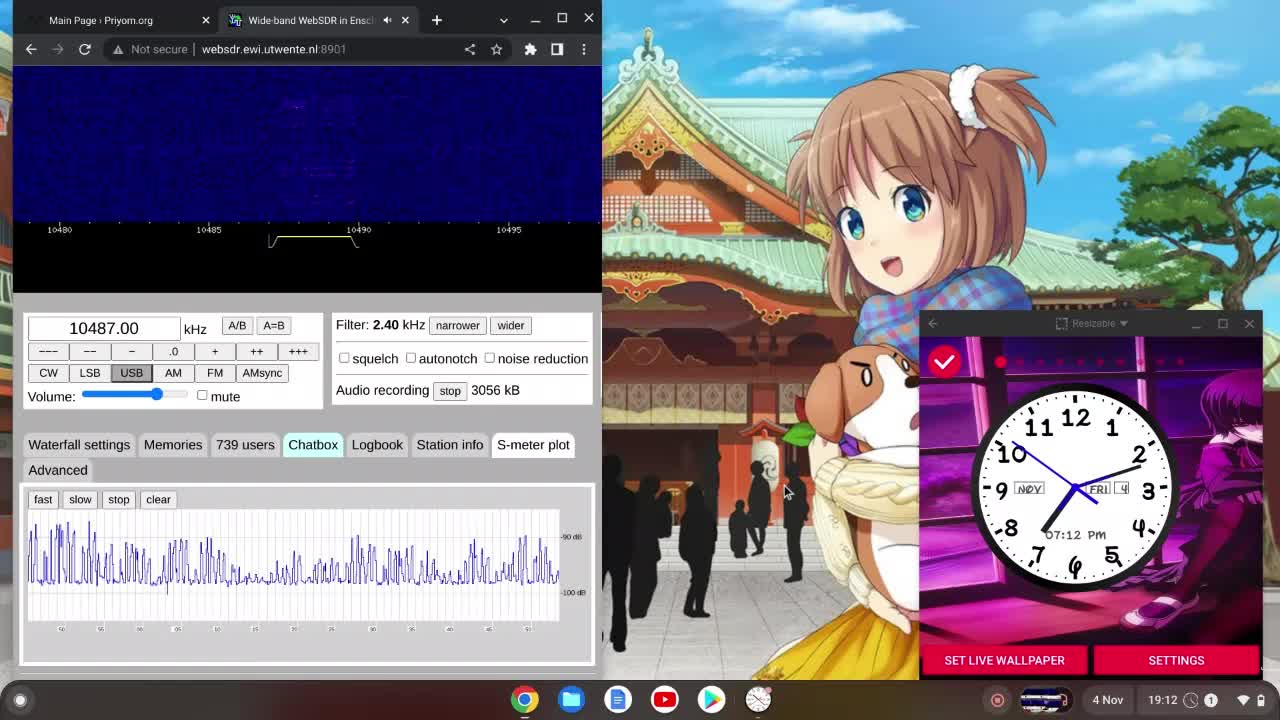The height and width of the screenshot is (720, 1280).
Task: Set S-meter plot speed to slow
Action: (x=80, y=500)
